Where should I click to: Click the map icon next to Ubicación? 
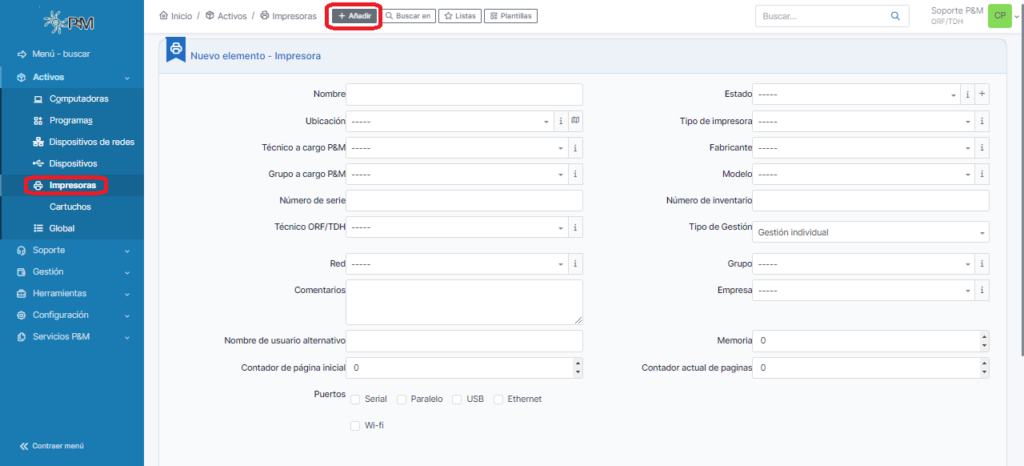(576, 121)
